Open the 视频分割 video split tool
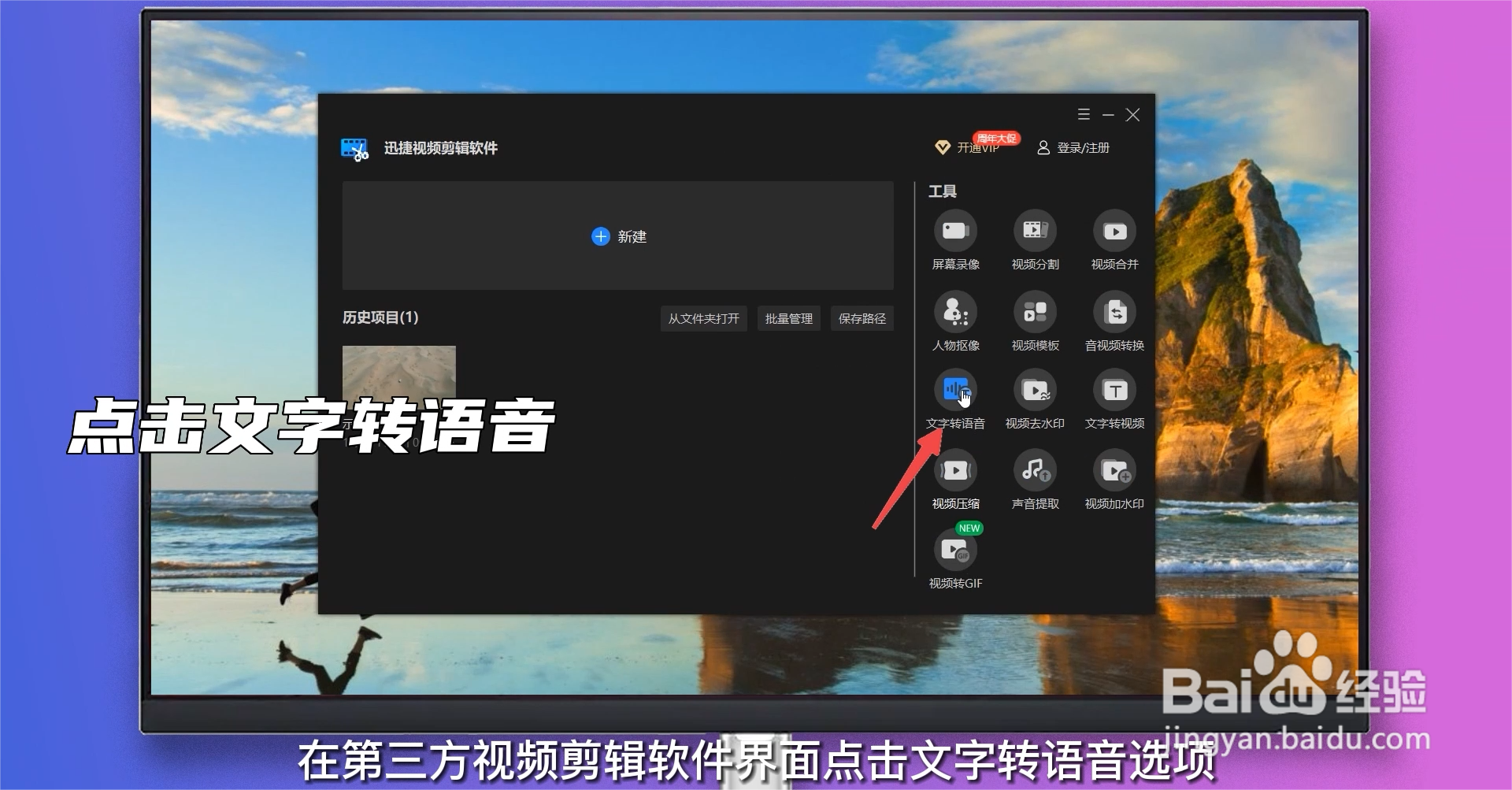Viewport: 1512px width, 790px height. [x=1034, y=231]
